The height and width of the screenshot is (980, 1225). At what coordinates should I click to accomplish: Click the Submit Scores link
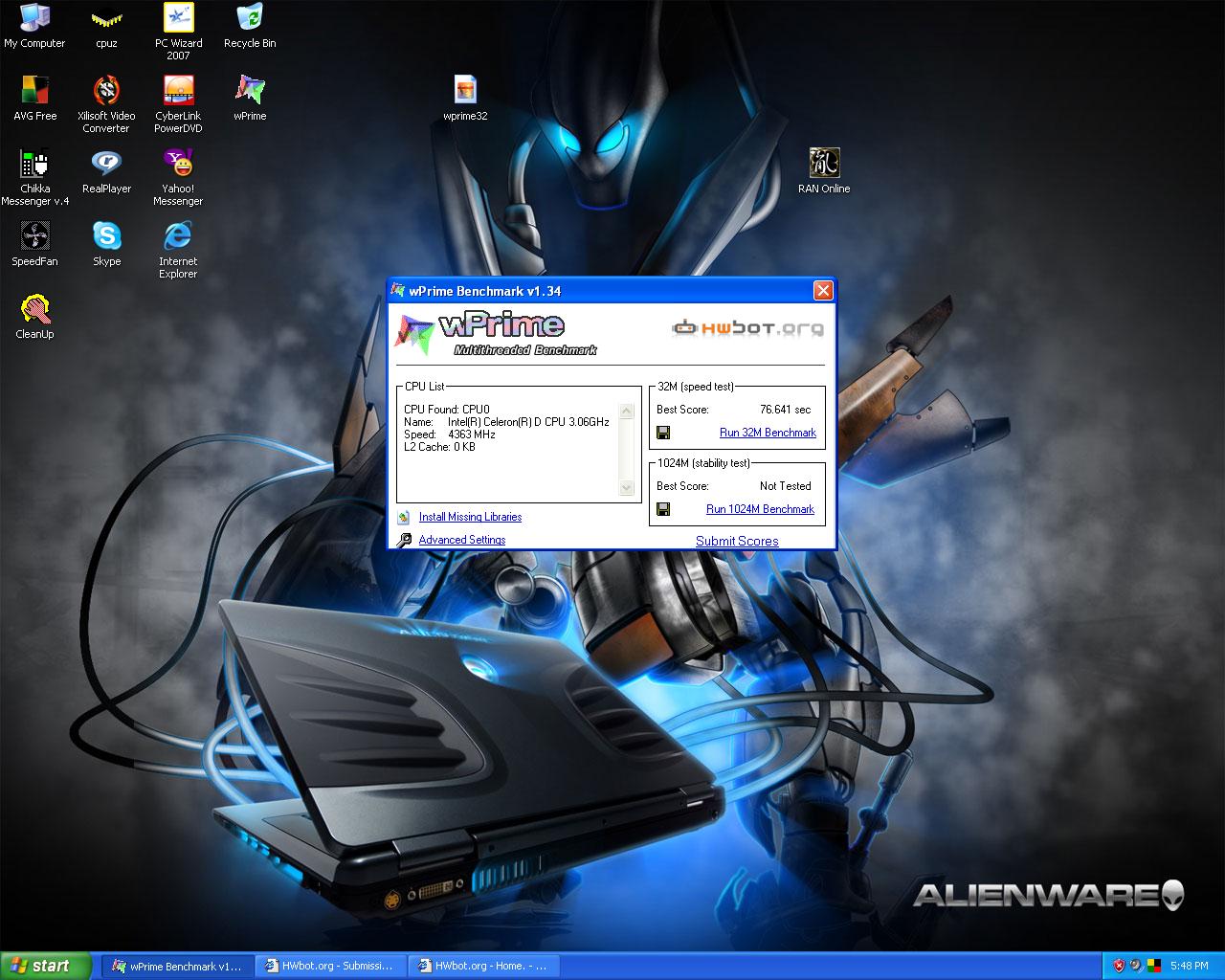point(737,541)
